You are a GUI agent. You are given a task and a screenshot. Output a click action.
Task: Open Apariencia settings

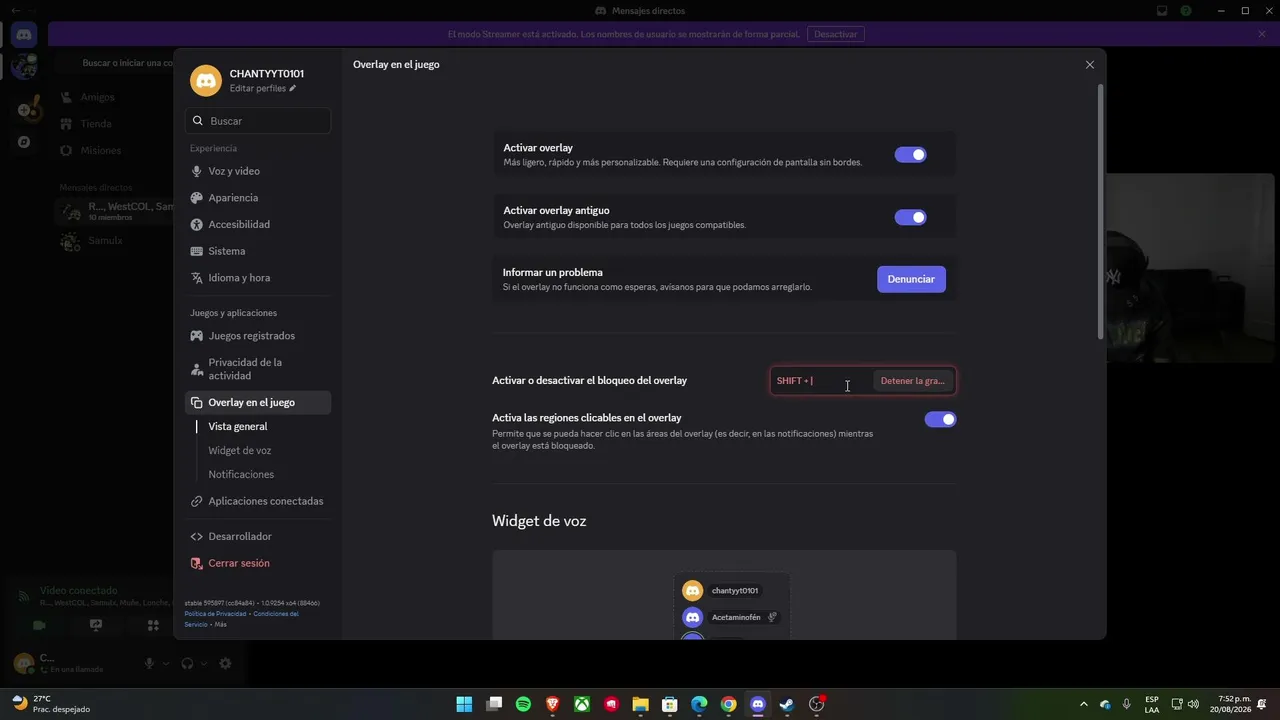258,198
